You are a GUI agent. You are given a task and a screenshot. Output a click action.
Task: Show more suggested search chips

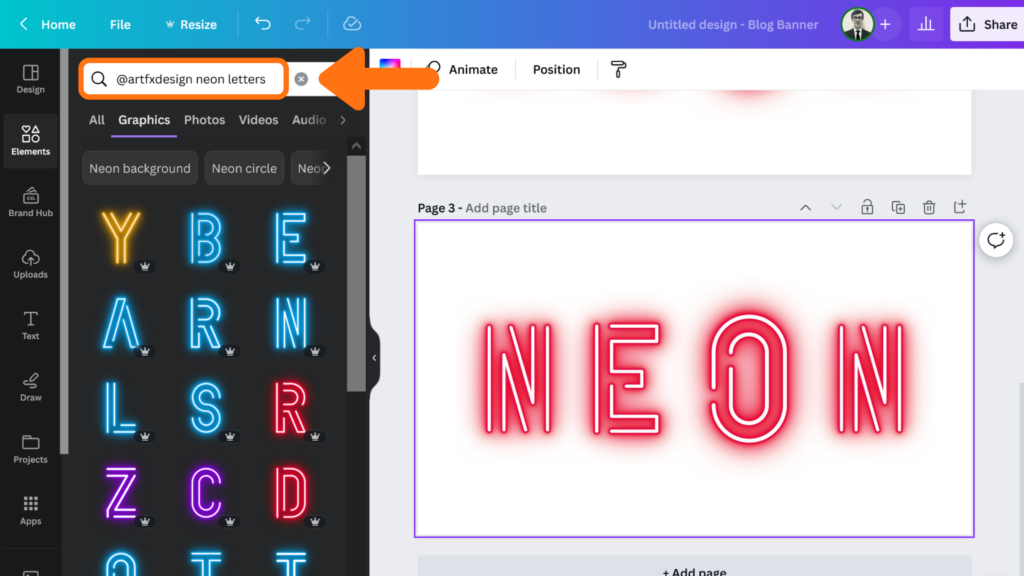327,168
